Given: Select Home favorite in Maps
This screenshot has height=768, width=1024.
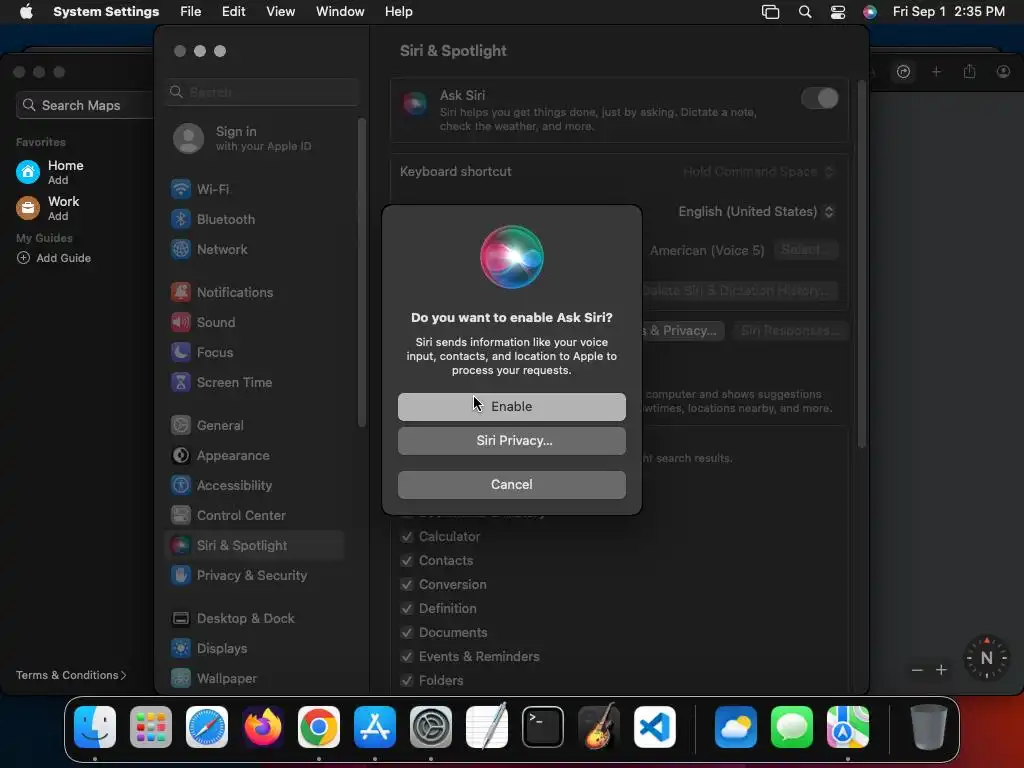Looking at the screenshot, I should pos(51,172).
